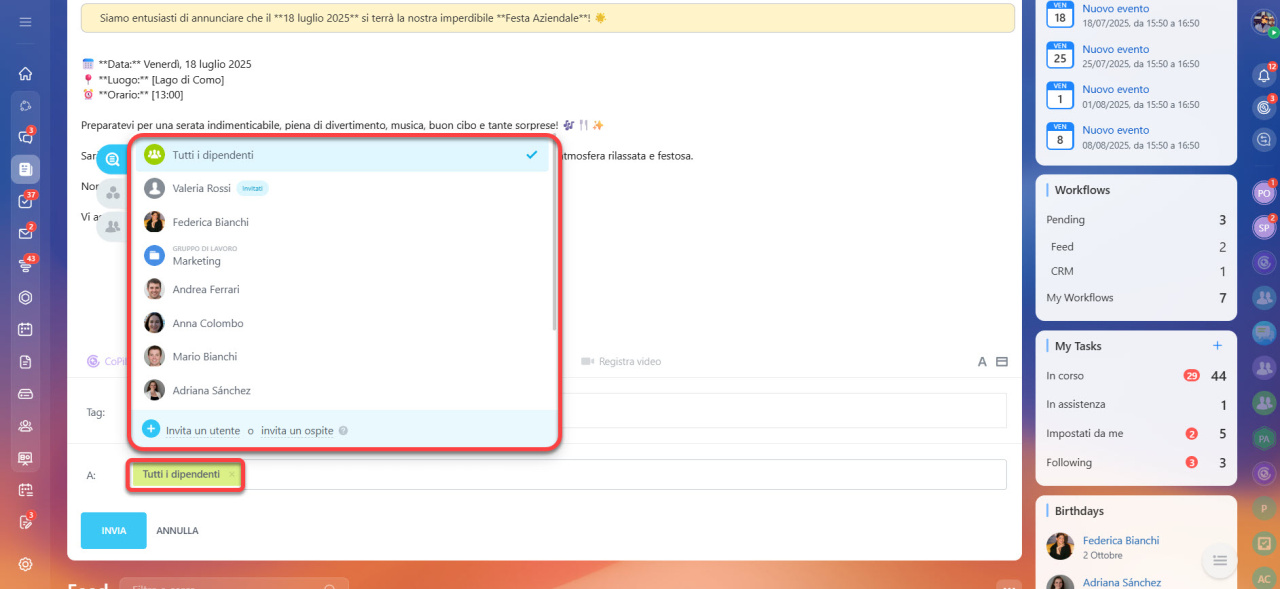
Task: Deselect checked Tutti i dipendenti option
Action: tap(342, 155)
